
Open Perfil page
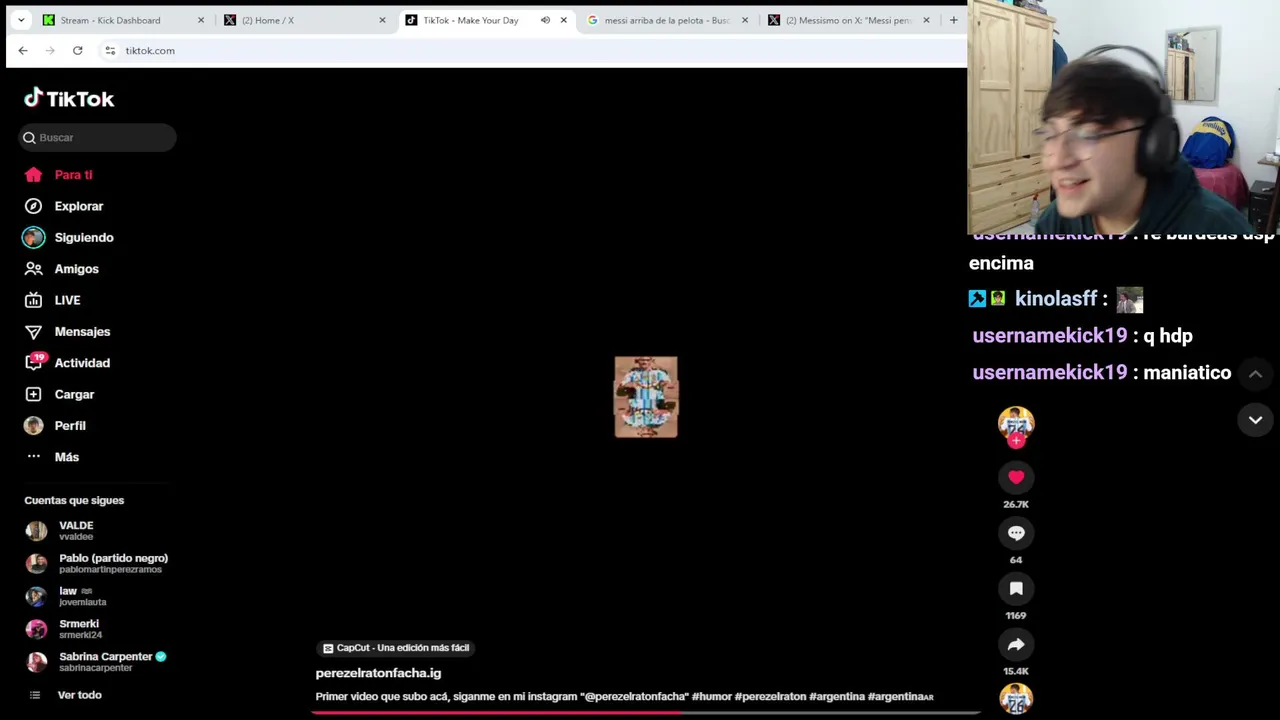click(x=55, y=426)
